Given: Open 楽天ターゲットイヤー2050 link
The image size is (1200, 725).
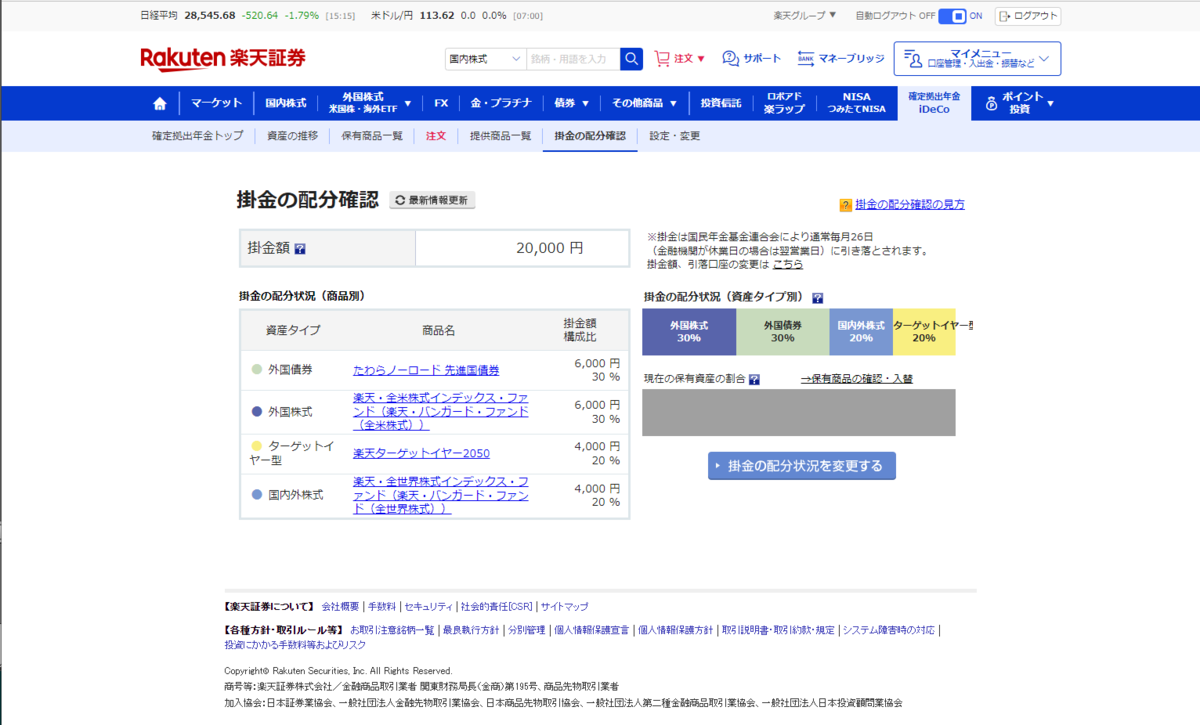Looking at the screenshot, I should pos(421,453).
